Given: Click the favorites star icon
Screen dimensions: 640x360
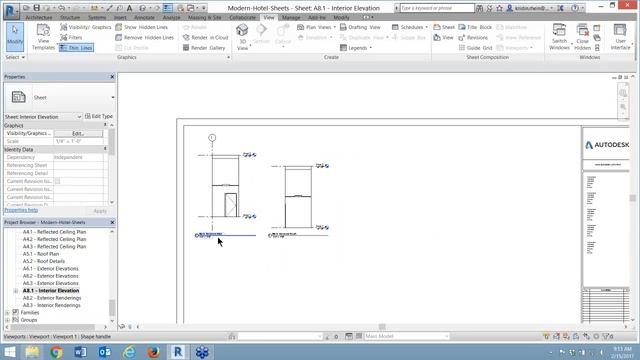Looking at the screenshot, I should [499, 8].
